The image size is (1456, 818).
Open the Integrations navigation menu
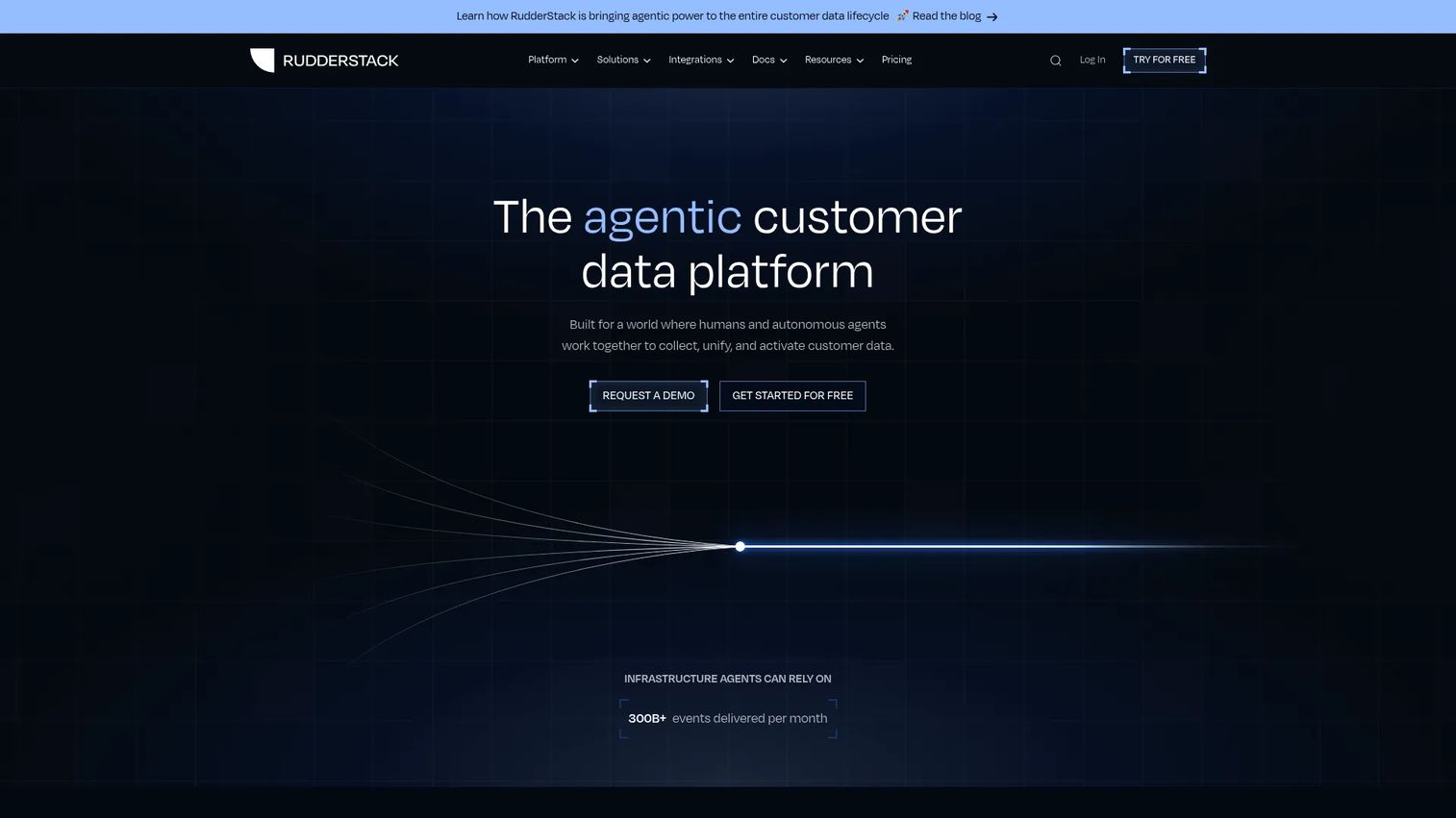click(701, 60)
